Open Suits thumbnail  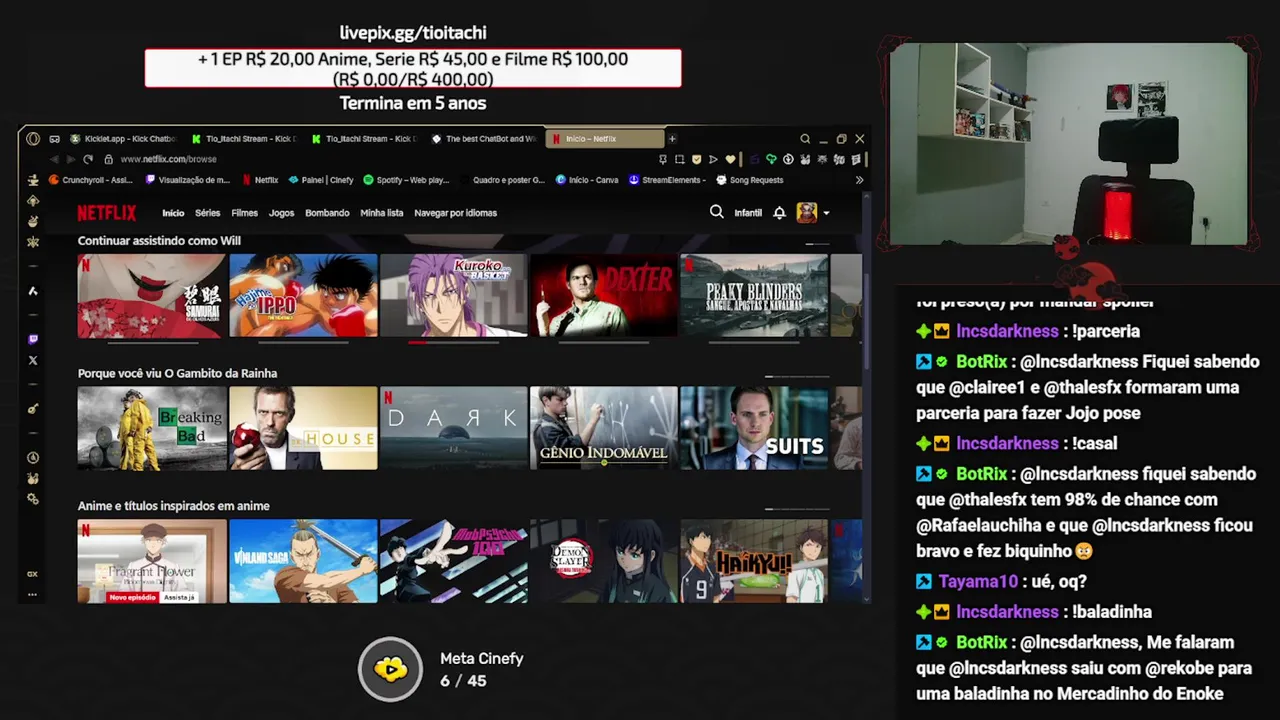click(754, 428)
